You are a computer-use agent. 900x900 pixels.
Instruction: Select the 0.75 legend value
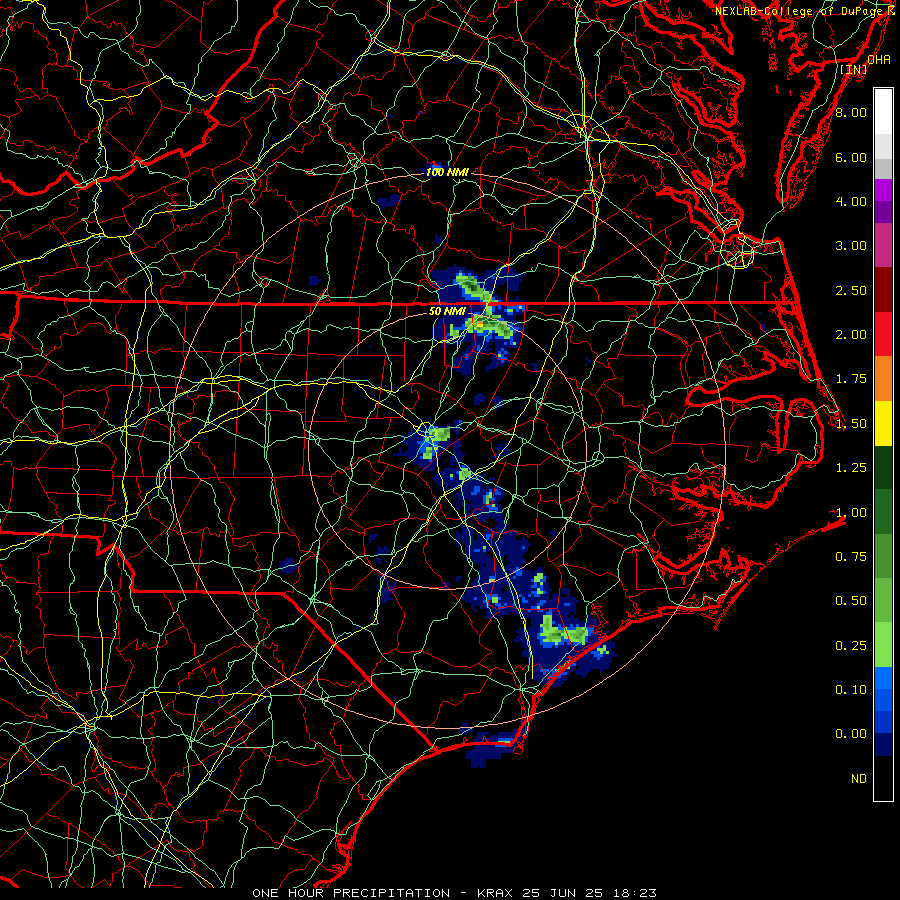pyautogui.click(x=851, y=557)
